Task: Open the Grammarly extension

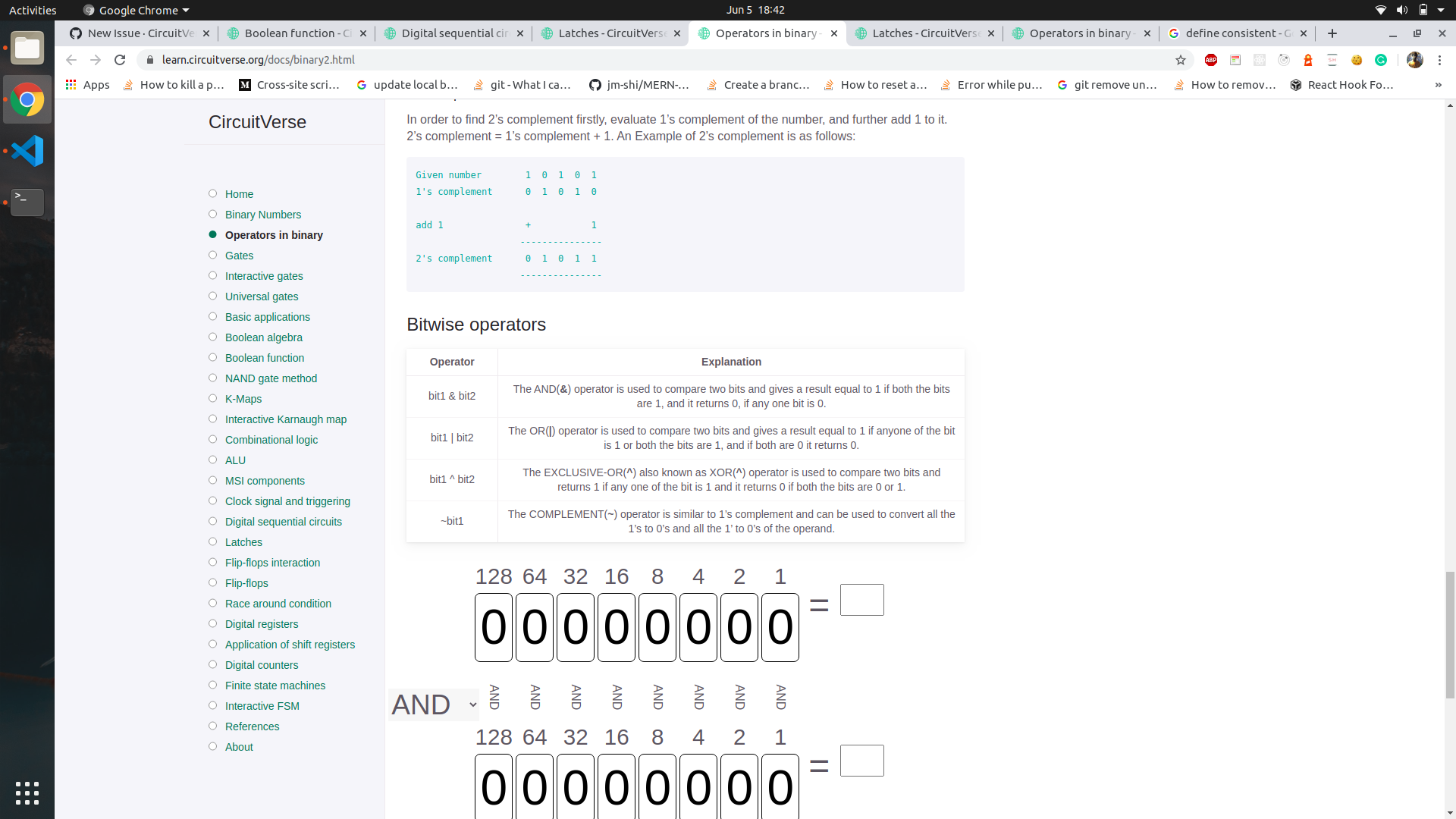Action: coord(1382,60)
